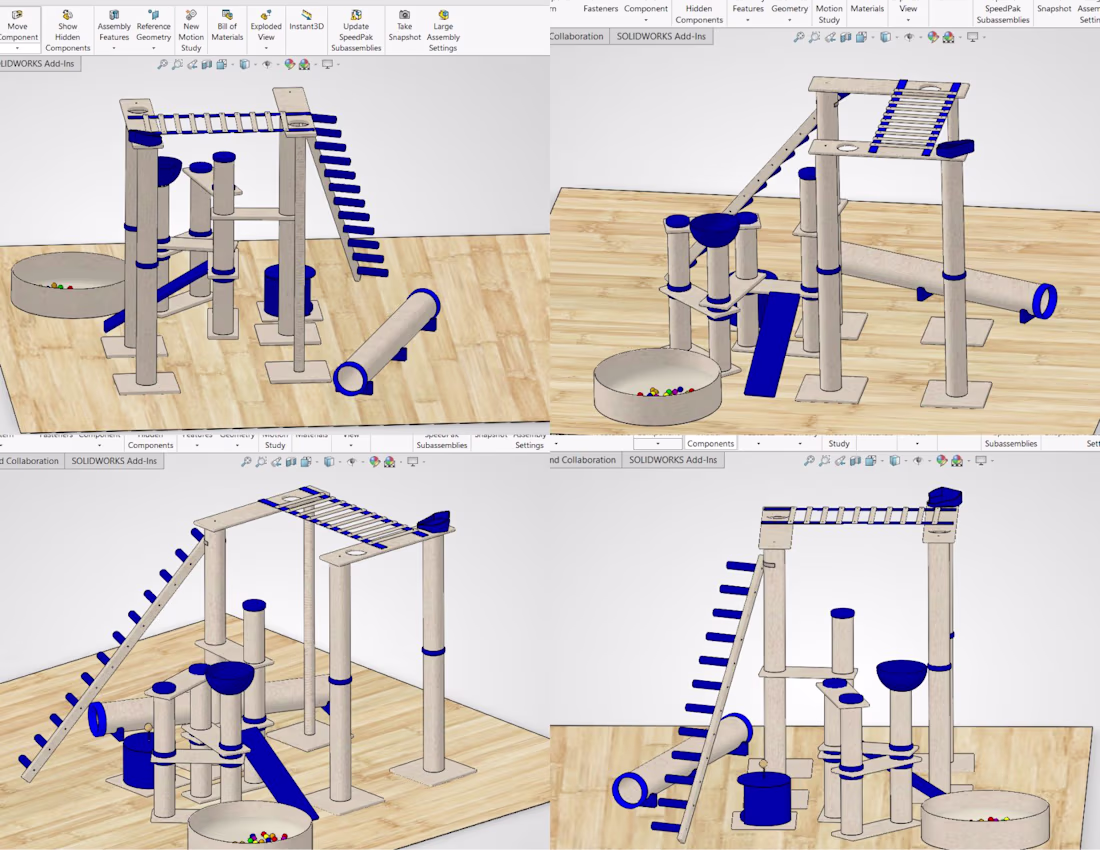
Task: Open Reference Geometry in top-left ribbon
Action: coord(154,26)
